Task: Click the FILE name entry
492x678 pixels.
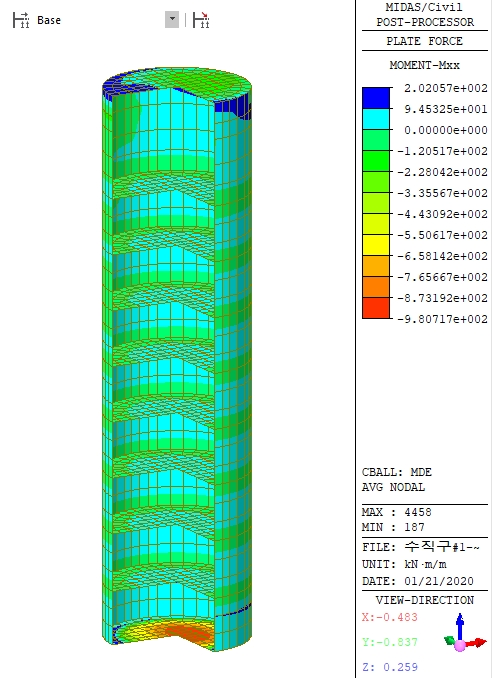Action: [421, 547]
